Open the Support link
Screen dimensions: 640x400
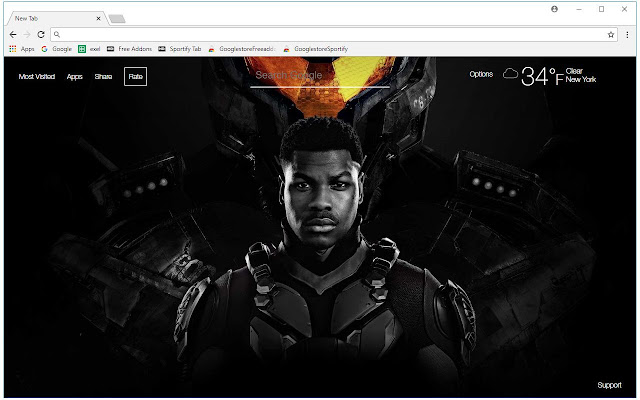point(609,385)
